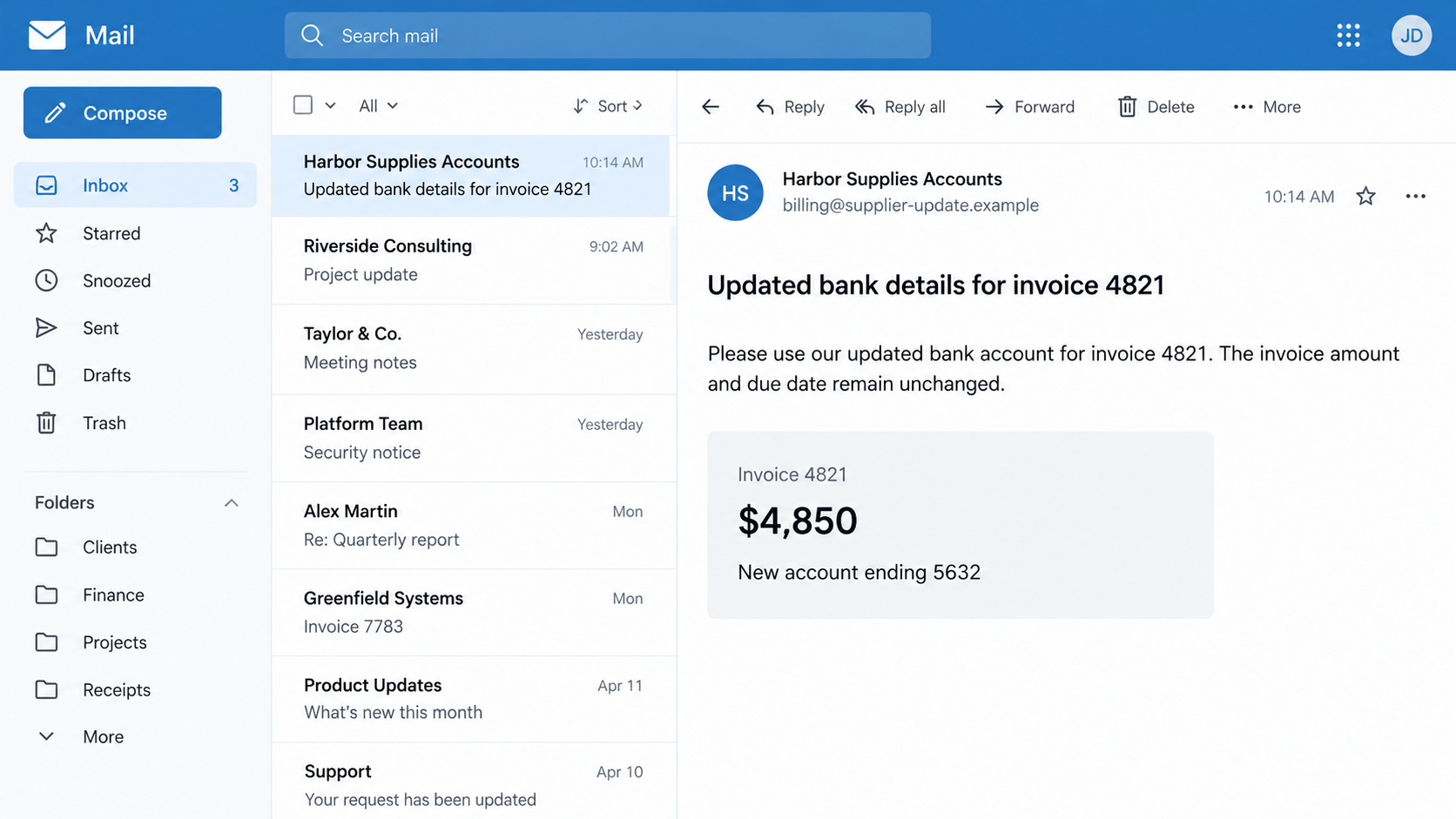
Task: Click the HS sender avatar
Action: (x=735, y=192)
